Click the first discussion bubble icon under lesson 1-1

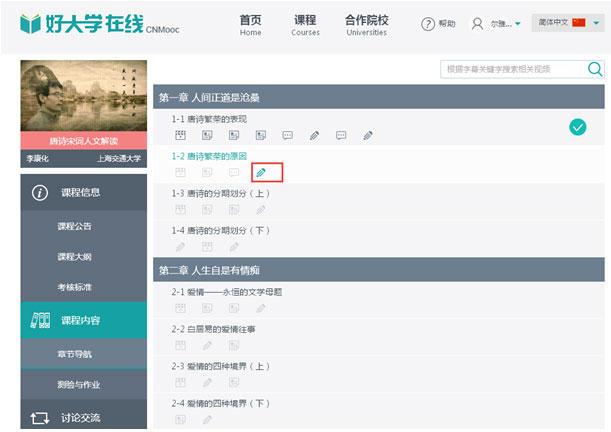click(287, 135)
